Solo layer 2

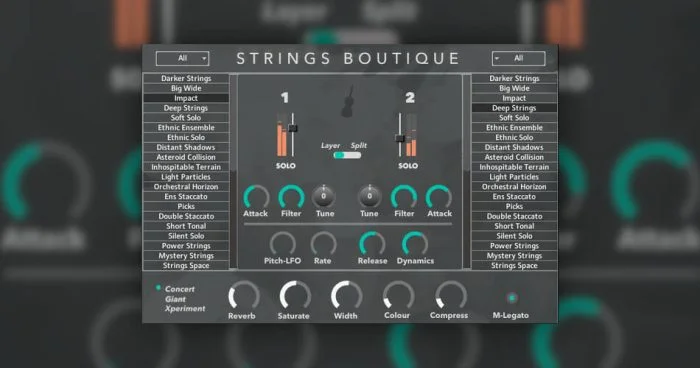point(408,166)
